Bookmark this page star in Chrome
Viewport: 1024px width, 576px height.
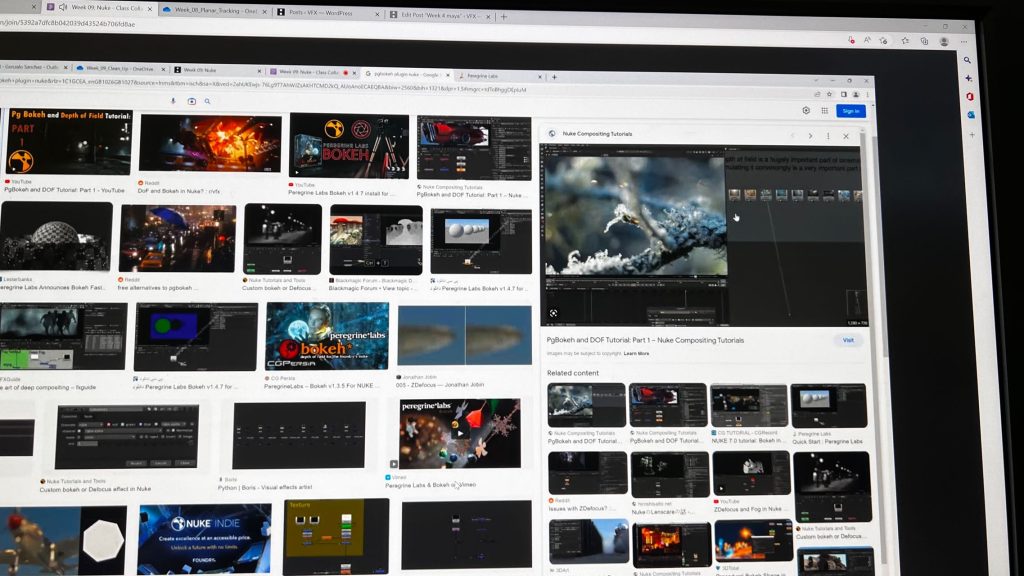click(x=829, y=94)
